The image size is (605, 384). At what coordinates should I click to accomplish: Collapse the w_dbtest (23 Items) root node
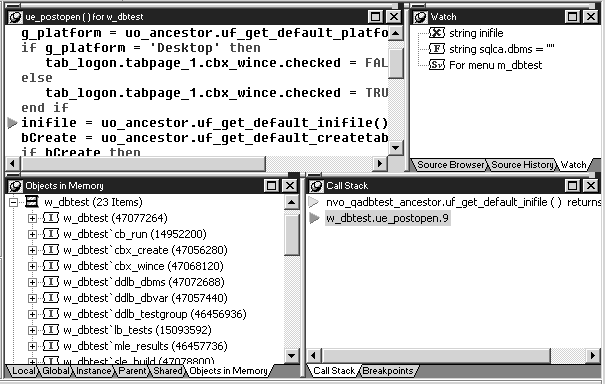point(14,202)
